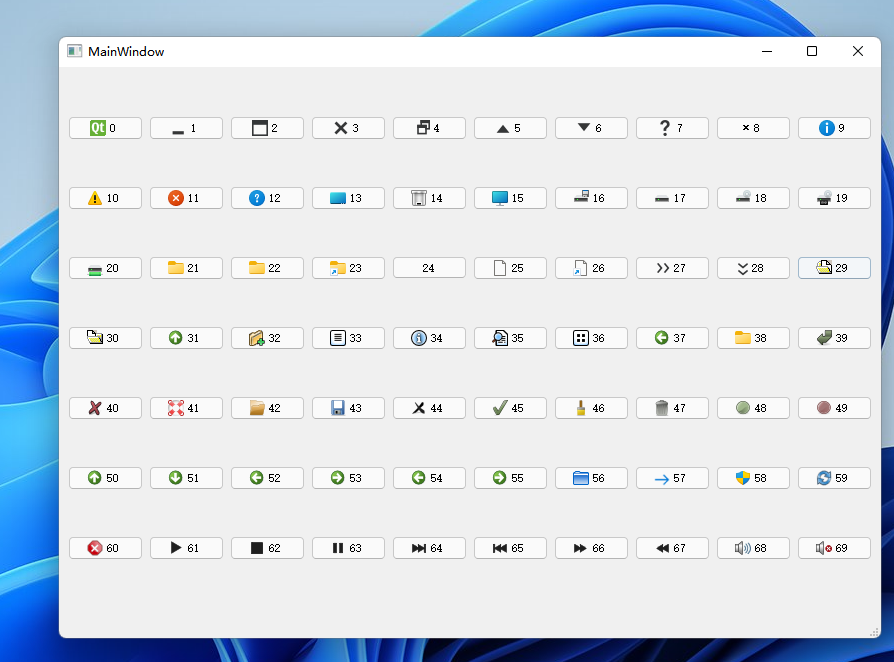Click the browser reload icon button 59
This screenshot has height=662, width=894.
[x=834, y=477]
